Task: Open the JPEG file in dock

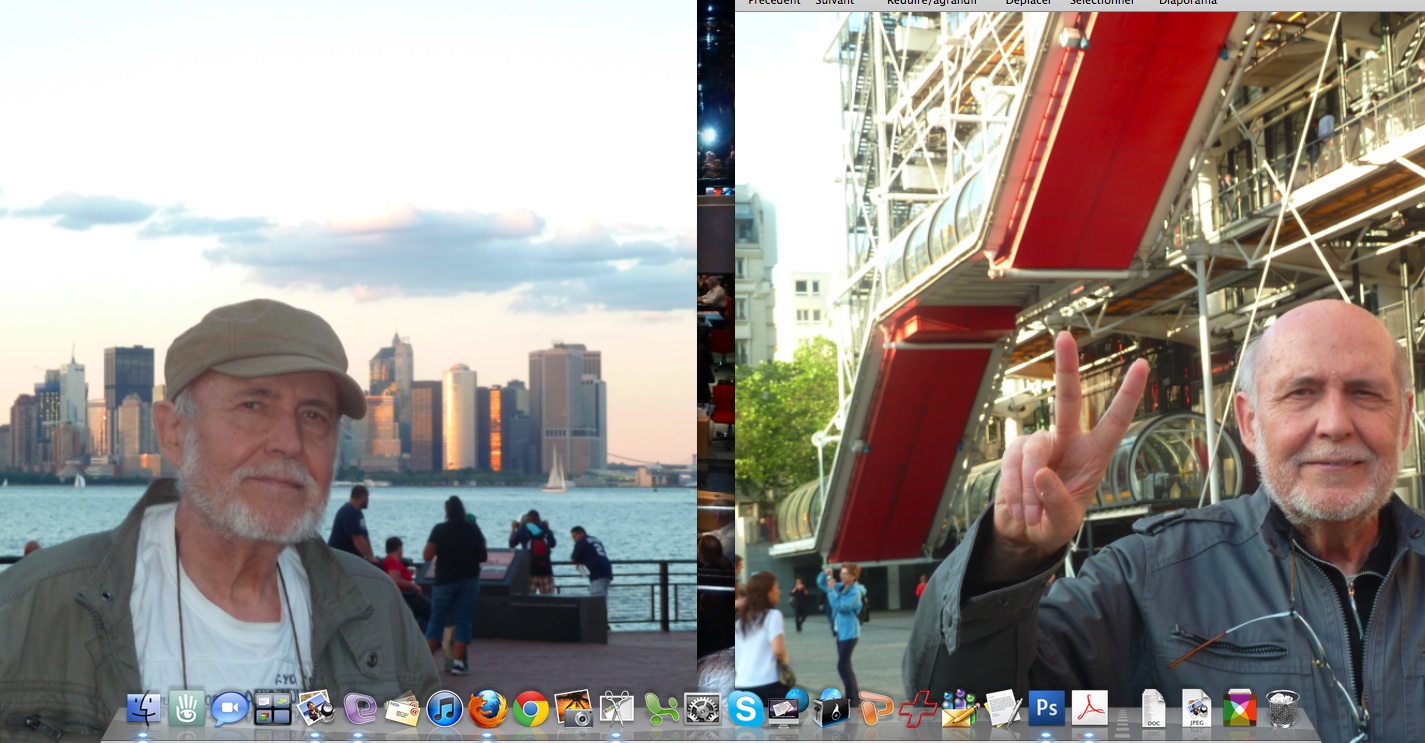Action: pos(1196,709)
